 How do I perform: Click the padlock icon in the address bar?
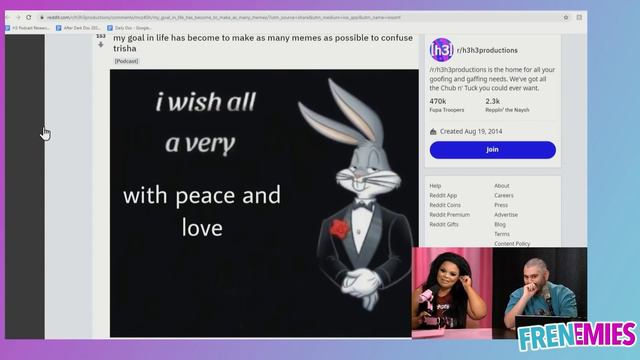tap(41, 18)
